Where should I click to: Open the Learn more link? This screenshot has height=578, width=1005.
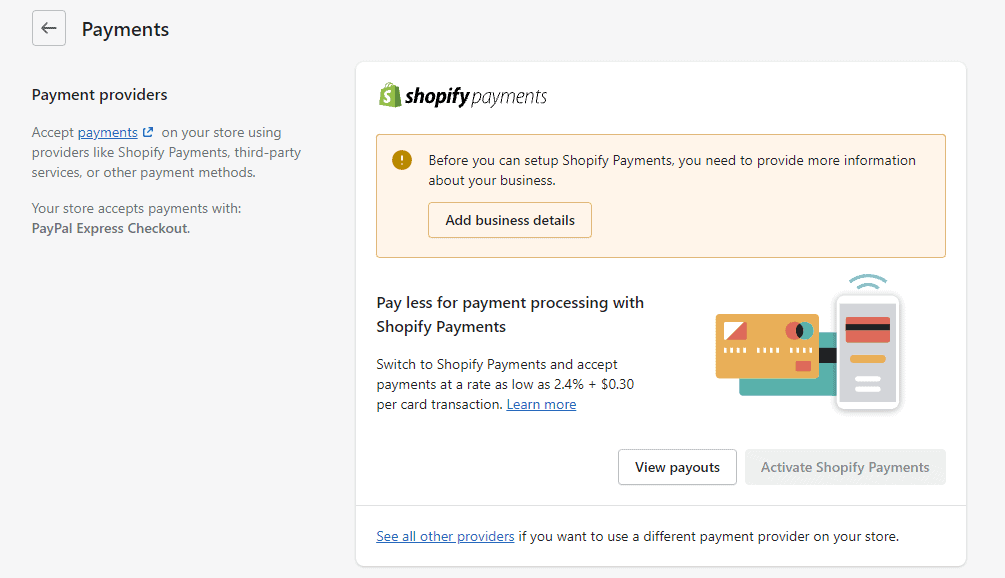coord(540,404)
